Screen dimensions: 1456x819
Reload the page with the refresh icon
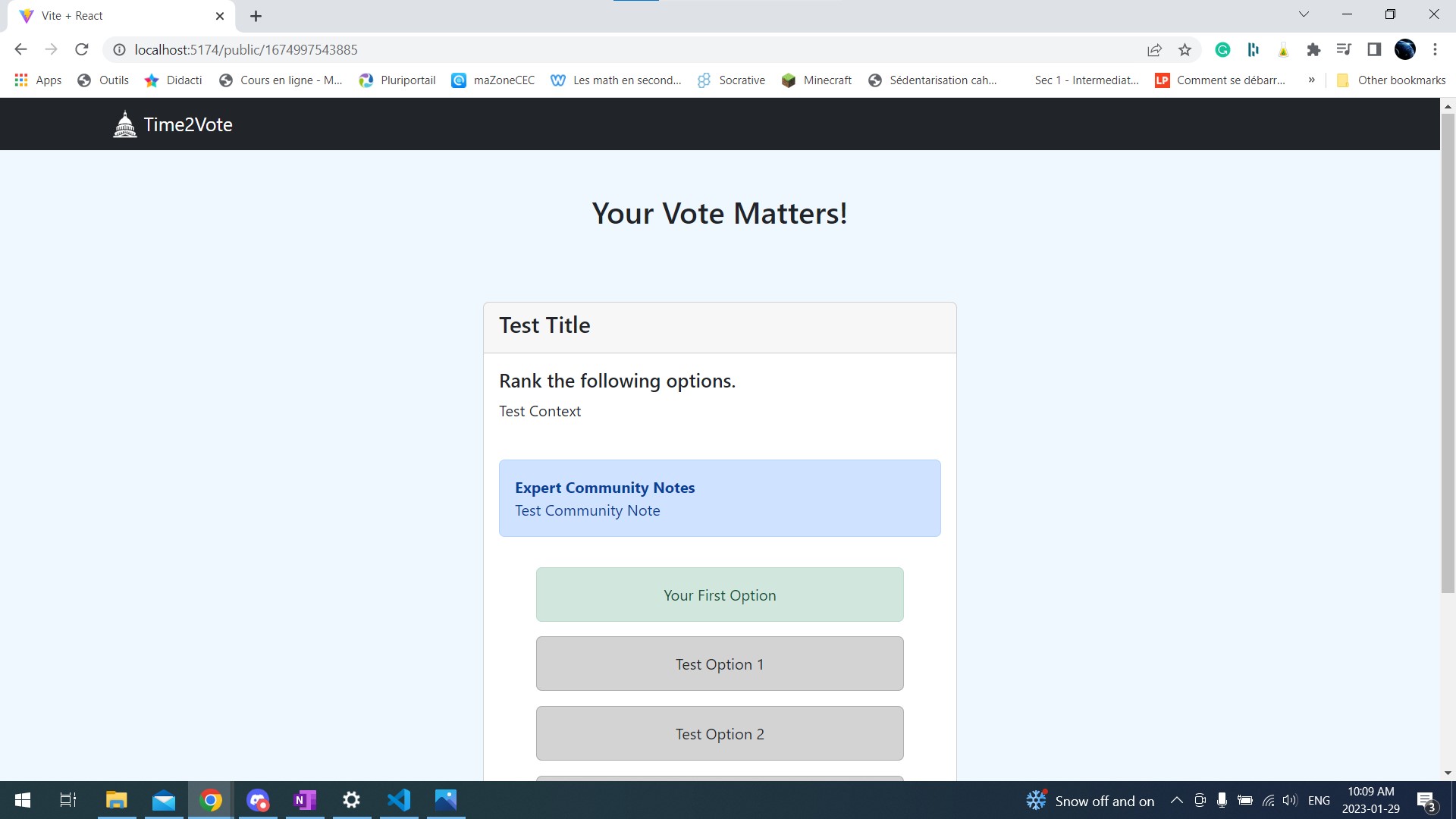[x=82, y=49]
